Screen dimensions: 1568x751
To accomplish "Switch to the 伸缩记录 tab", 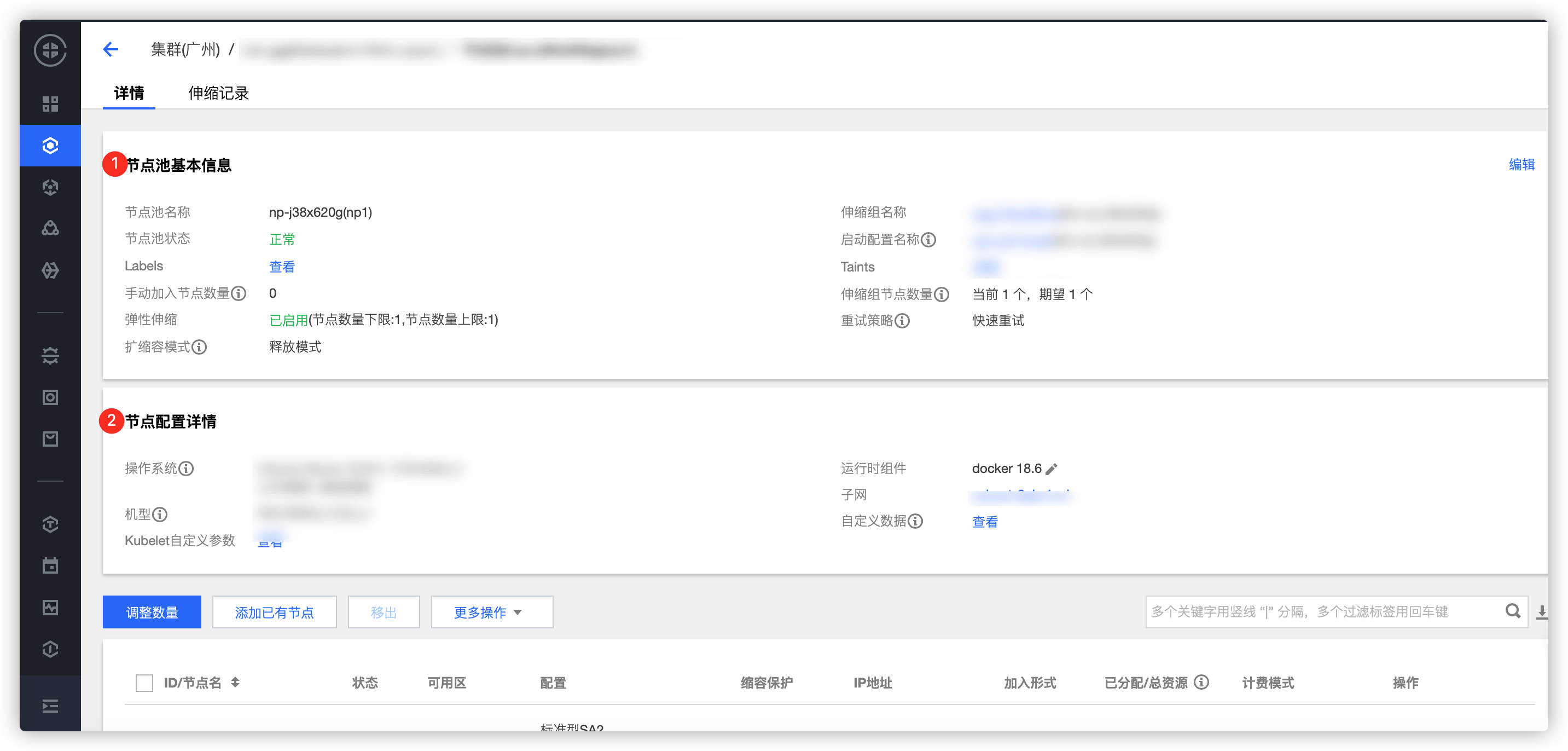I will click(x=218, y=93).
